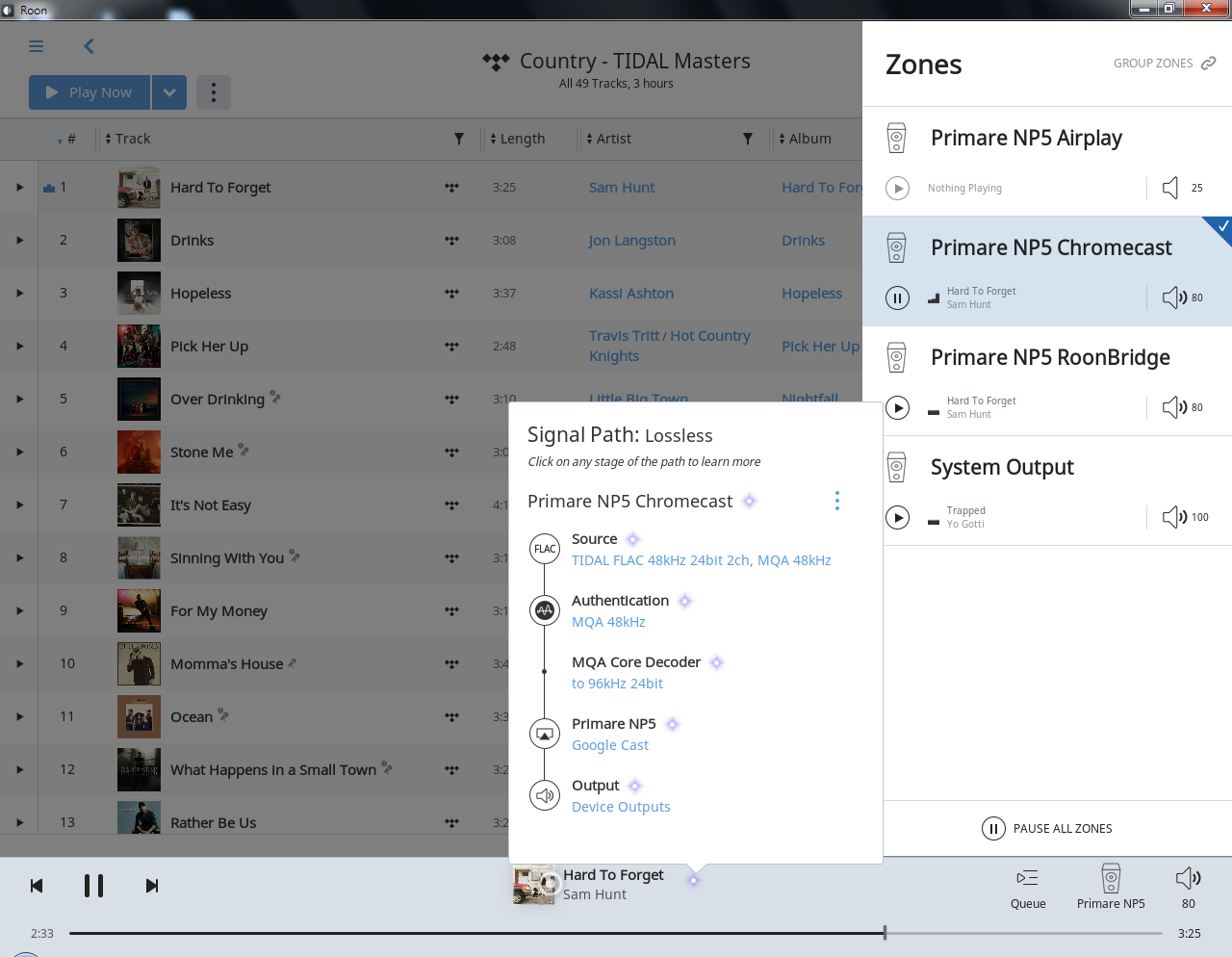Pause the Primare NP5 Chromecast zone
Screen dimensions: 1232x957
coord(897,298)
